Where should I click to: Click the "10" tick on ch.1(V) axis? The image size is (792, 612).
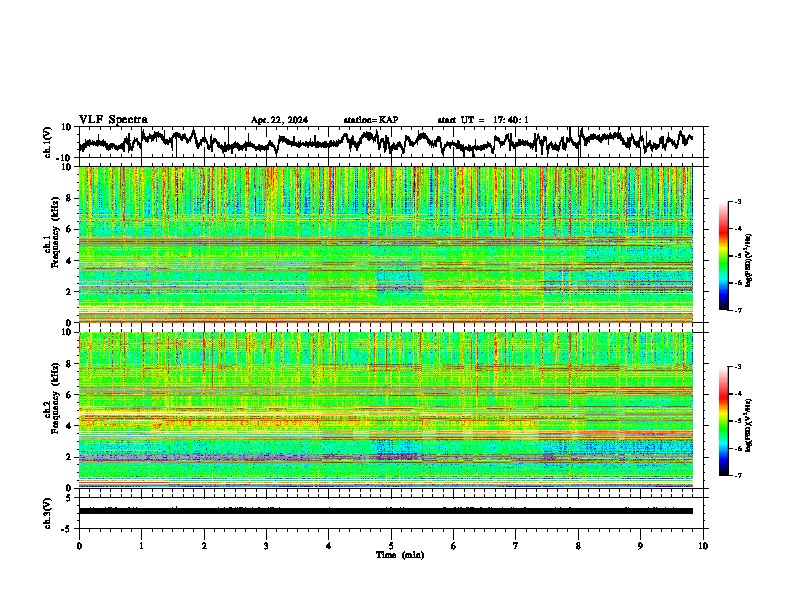pyautogui.click(x=66, y=127)
